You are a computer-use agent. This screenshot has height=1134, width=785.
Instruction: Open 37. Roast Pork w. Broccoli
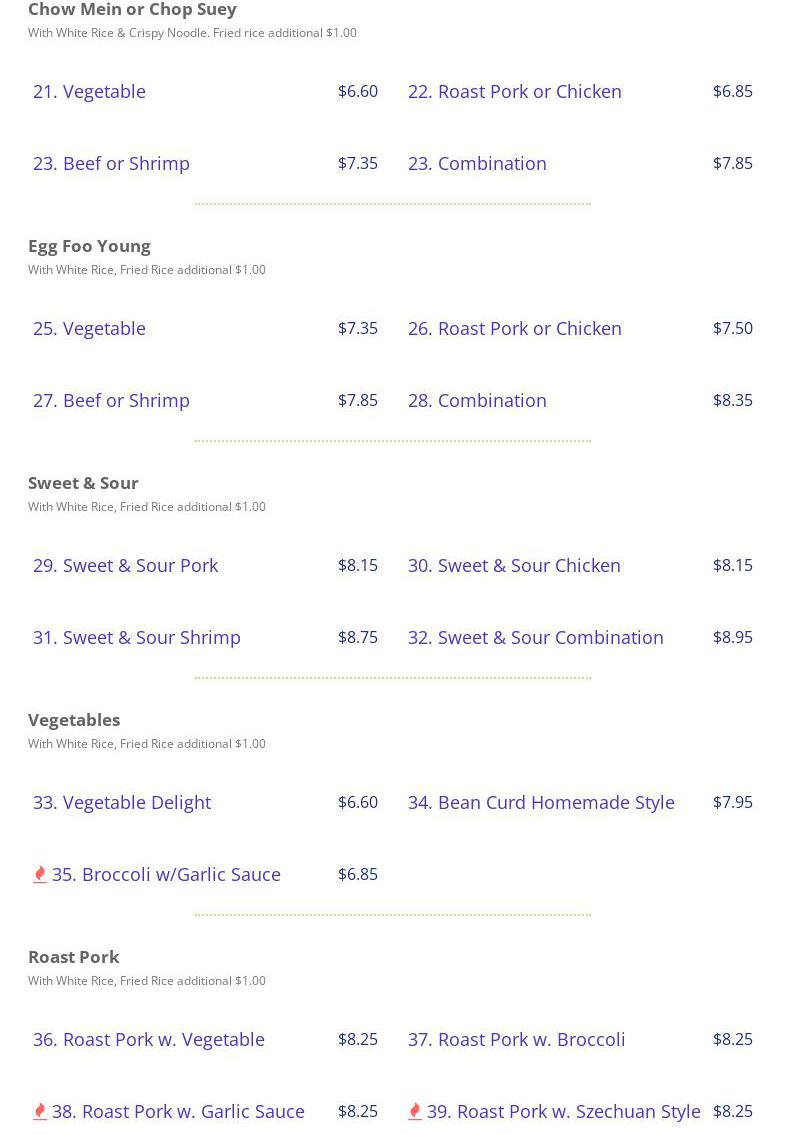516,1039
